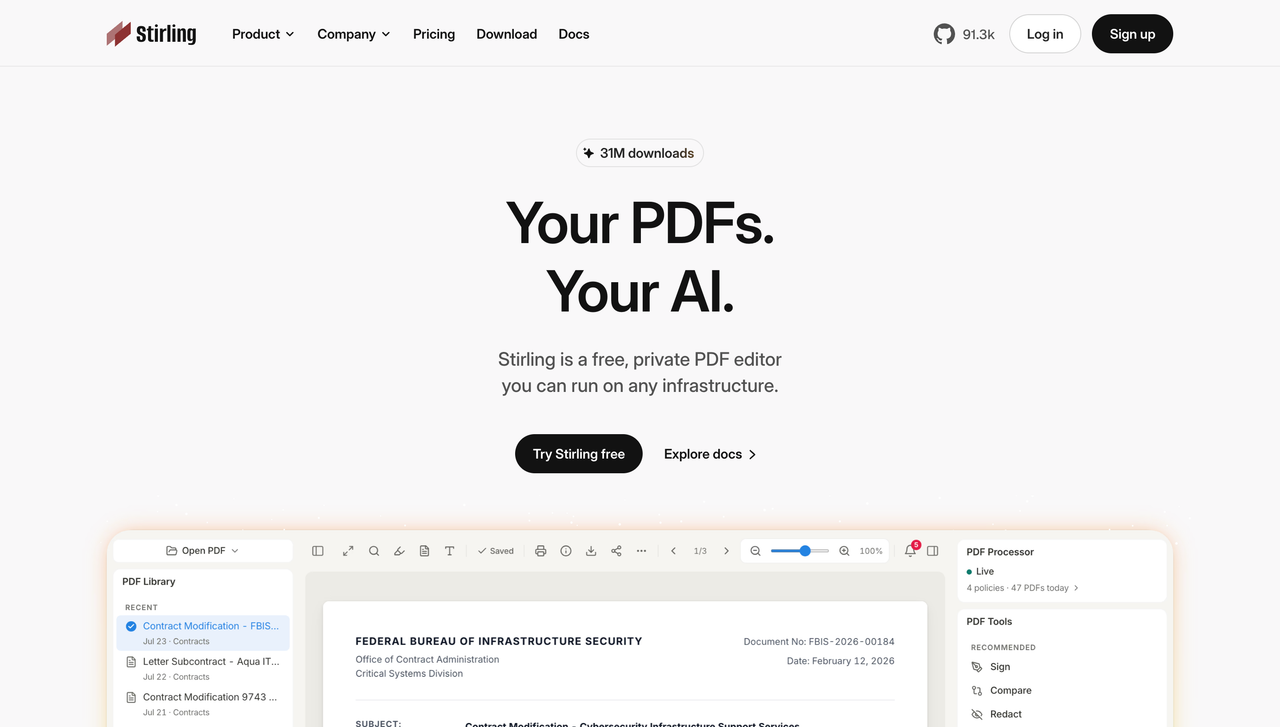The width and height of the screenshot is (1280, 727).
Task: Click the Print icon
Action: click(x=541, y=551)
